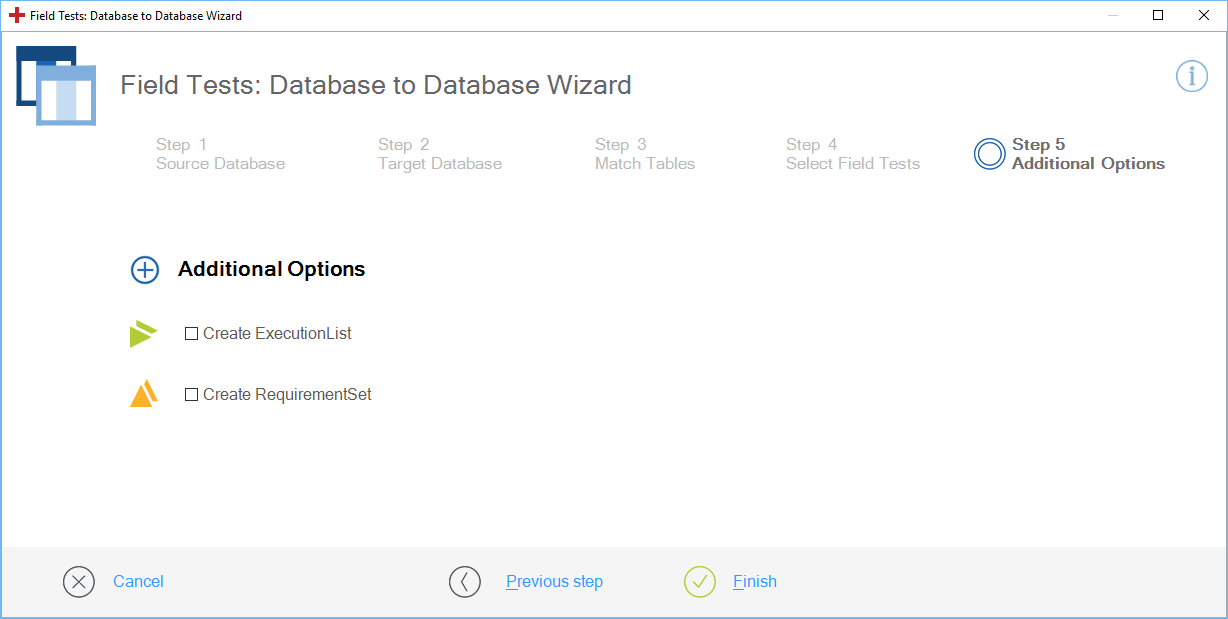Click the circled X cancel icon
This screenshot has width=1228, height=619.
(x=79, y=582)
